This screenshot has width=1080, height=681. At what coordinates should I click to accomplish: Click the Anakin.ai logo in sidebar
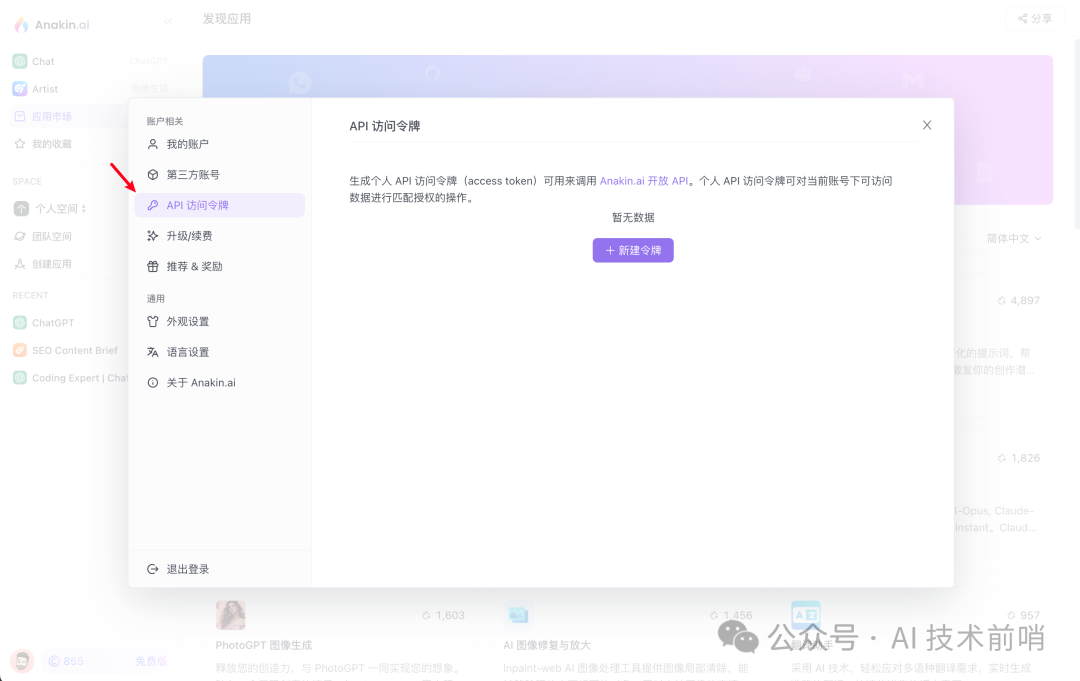(x=52, y=25)
